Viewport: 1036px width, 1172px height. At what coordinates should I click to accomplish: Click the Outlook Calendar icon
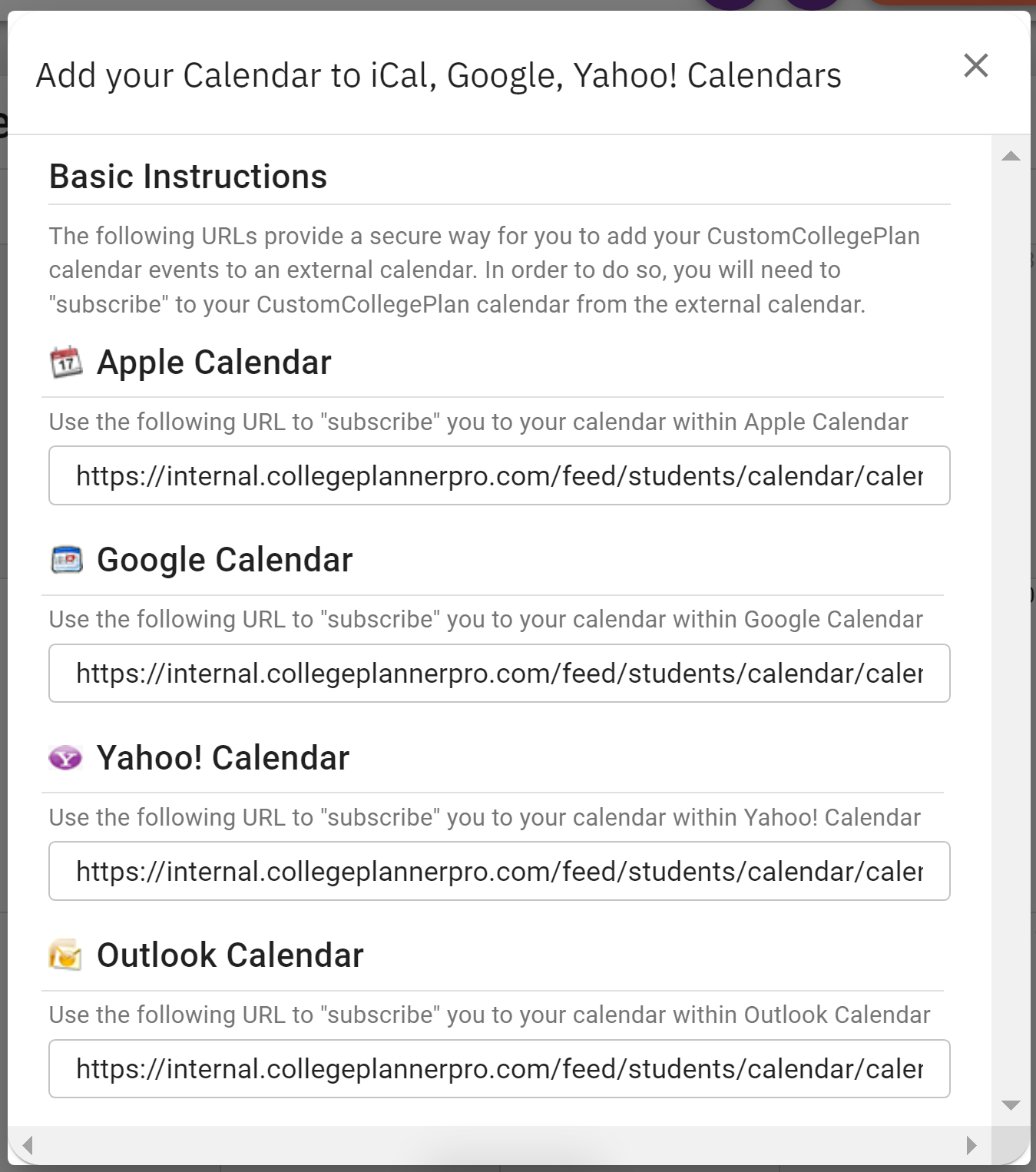point(65,955)
